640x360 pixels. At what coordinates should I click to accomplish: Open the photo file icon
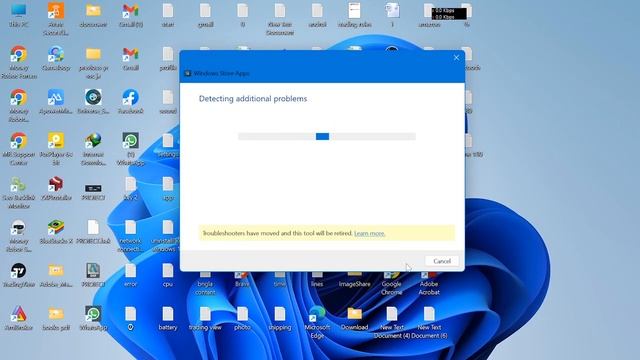click(x=242, y=318)
